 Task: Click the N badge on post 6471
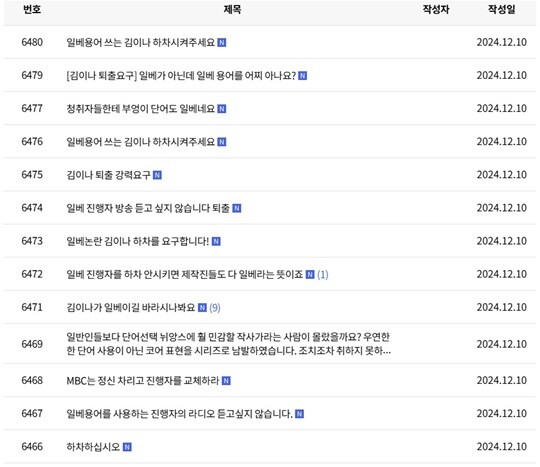click(x=202, y=308)
